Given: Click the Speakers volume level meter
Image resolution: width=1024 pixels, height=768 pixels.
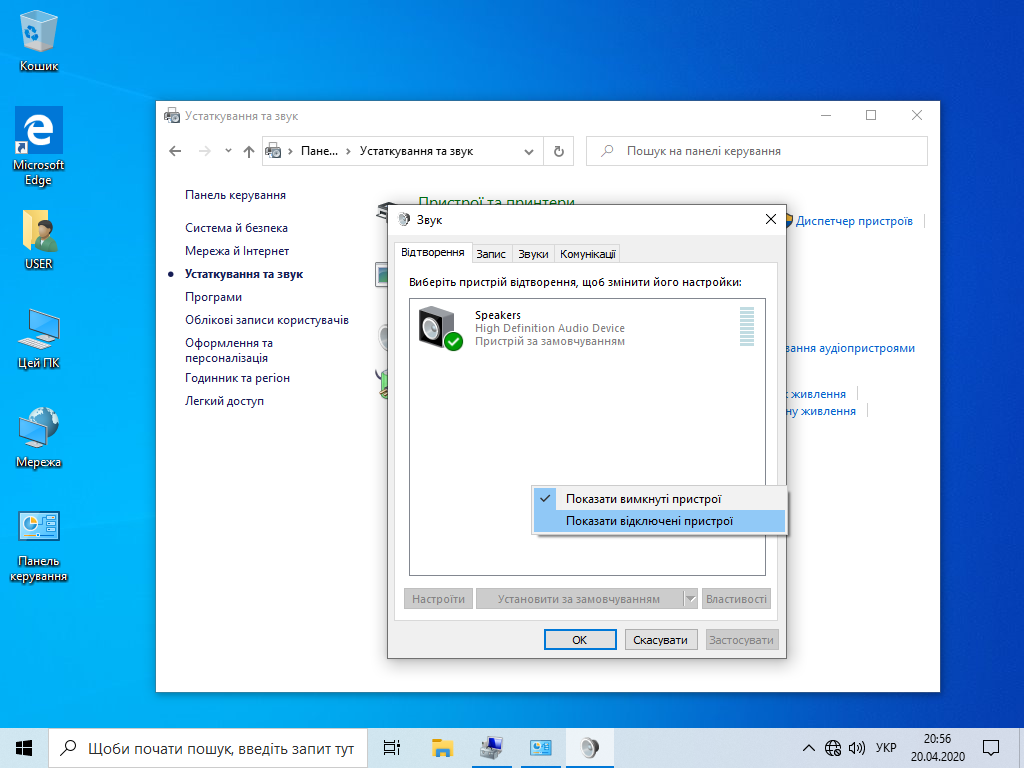Looking at the screenshot, I should [x=747, y=327].
